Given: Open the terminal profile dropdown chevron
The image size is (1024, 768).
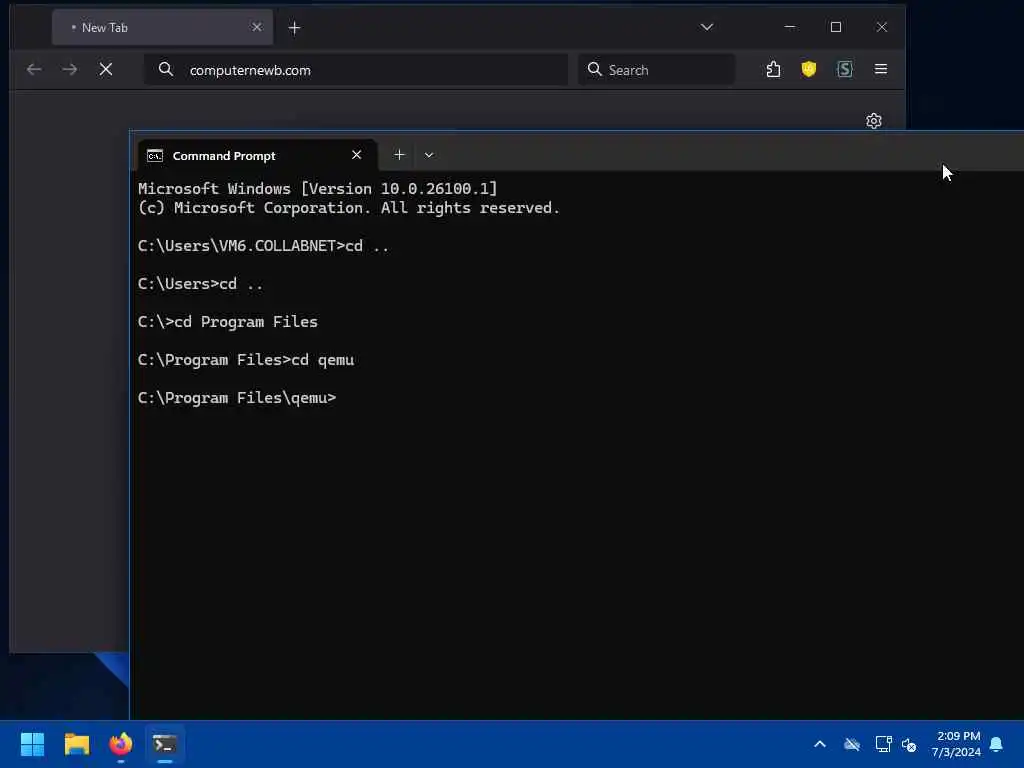Looking at the screenshot, I should coord(428,155).
